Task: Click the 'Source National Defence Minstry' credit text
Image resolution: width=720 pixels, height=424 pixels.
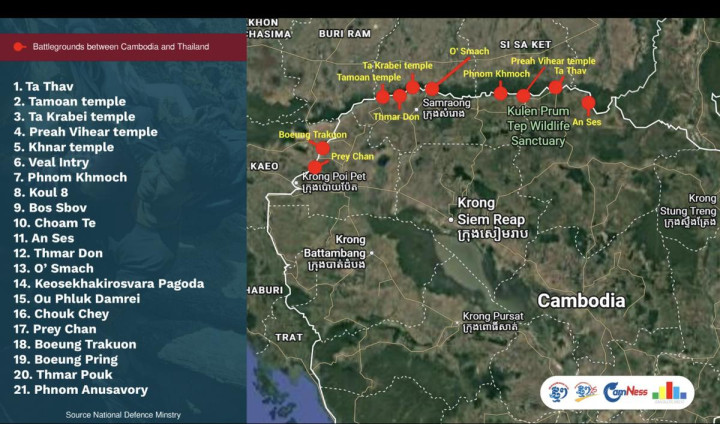Action: tap(123, 415)
